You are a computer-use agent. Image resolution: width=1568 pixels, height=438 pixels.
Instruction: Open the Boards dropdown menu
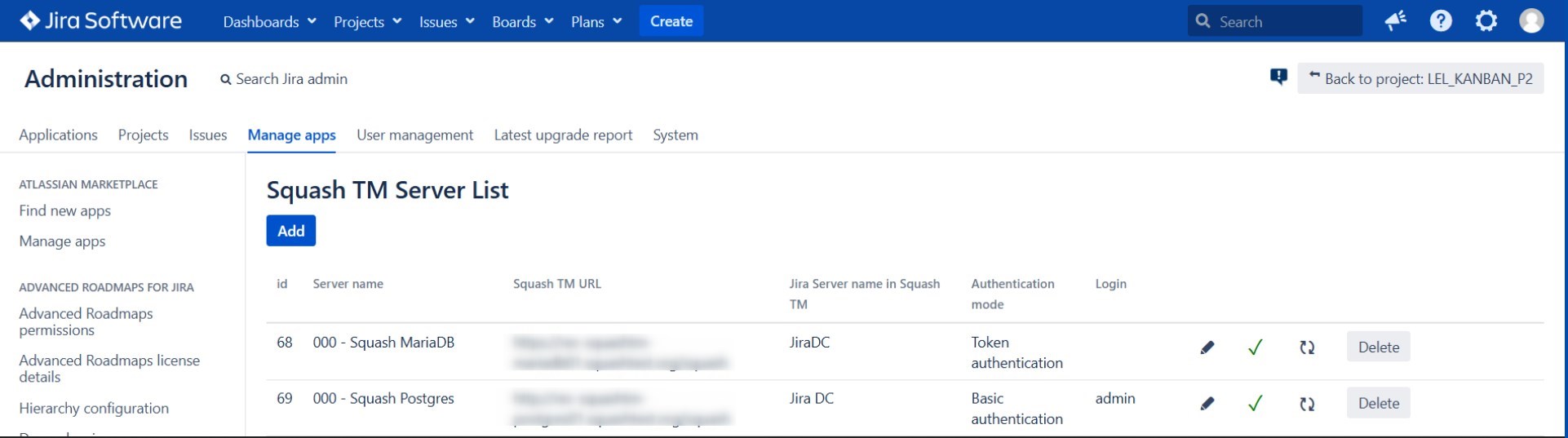522,22
